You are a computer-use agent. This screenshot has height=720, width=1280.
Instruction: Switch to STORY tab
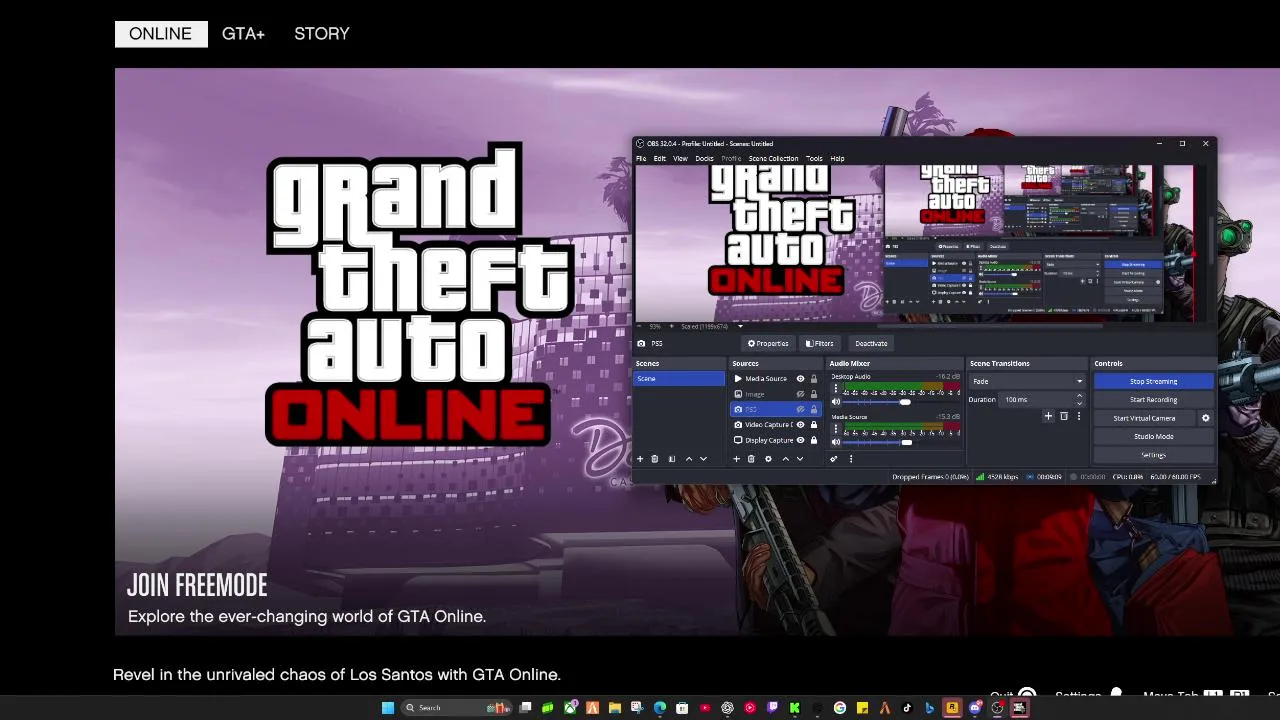(321, 34)
